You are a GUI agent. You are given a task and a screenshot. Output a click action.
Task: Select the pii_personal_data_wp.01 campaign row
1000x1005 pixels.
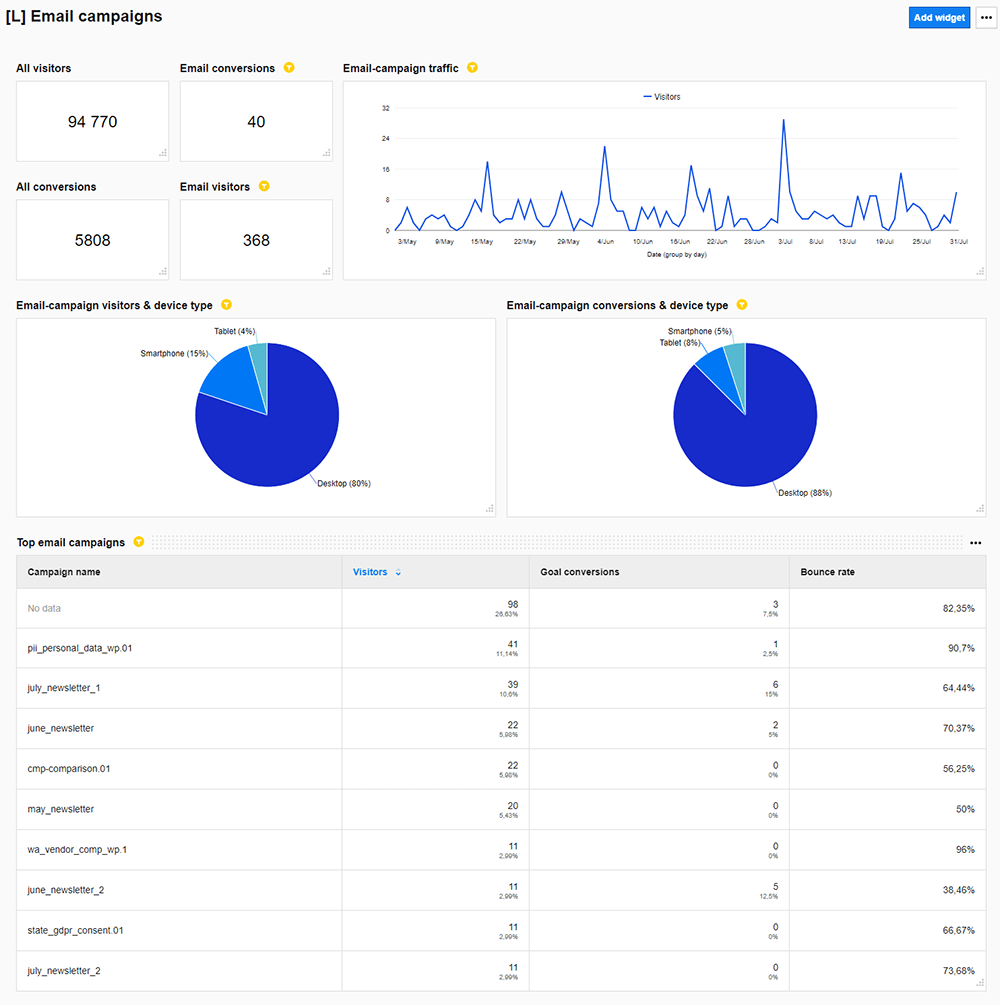coord(80,648)
